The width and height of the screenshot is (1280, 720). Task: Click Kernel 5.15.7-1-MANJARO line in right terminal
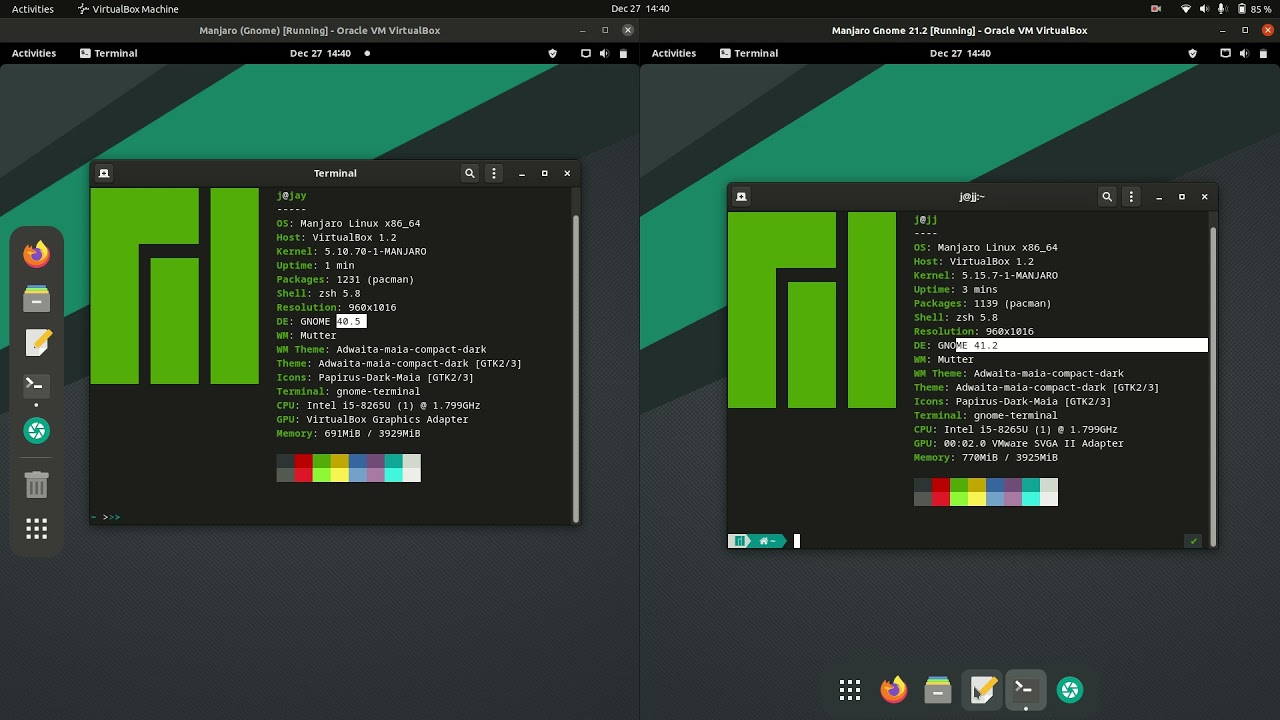(x=985, y=276)
